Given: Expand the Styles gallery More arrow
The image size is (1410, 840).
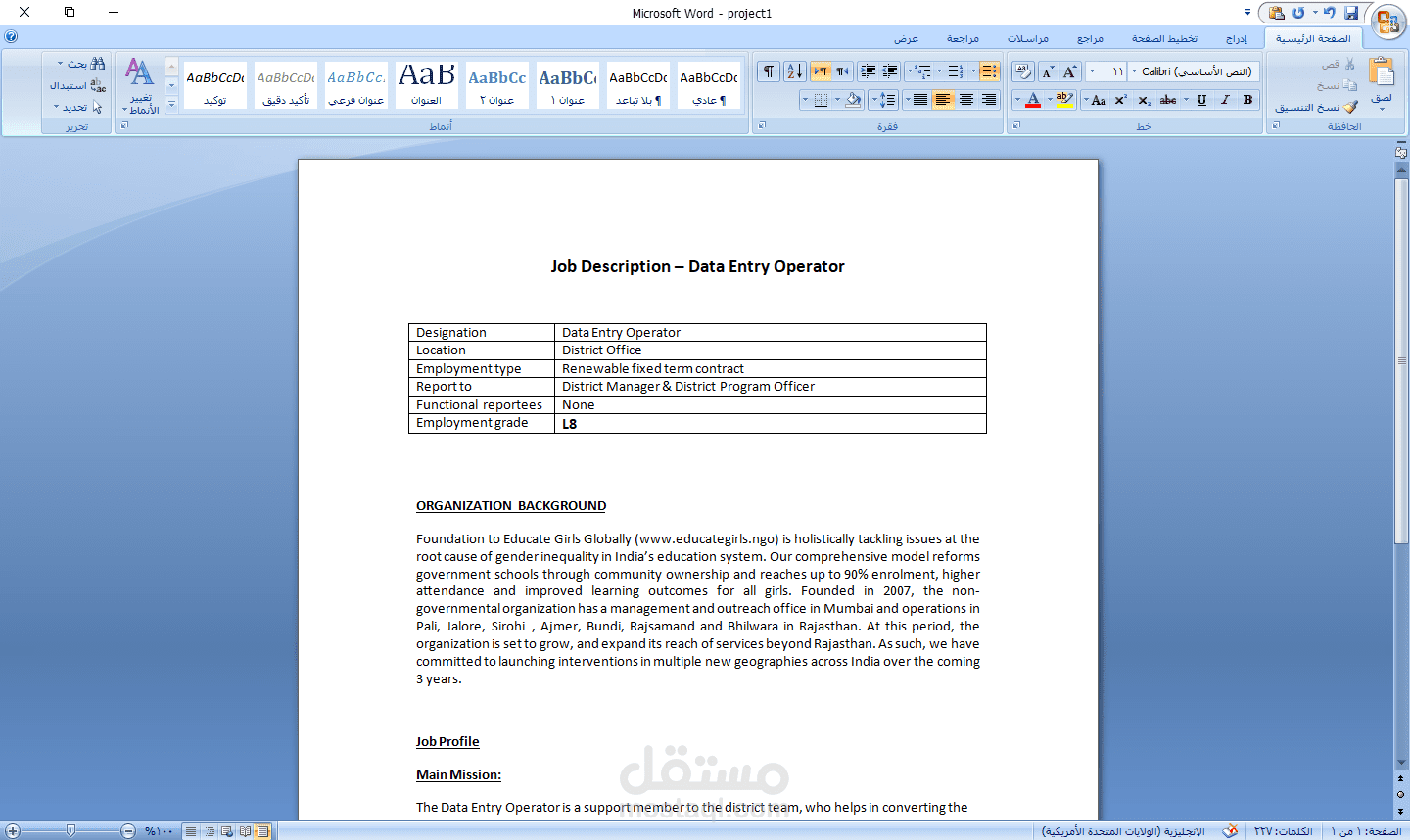Looking at the screenshot, I should [171, 105].
